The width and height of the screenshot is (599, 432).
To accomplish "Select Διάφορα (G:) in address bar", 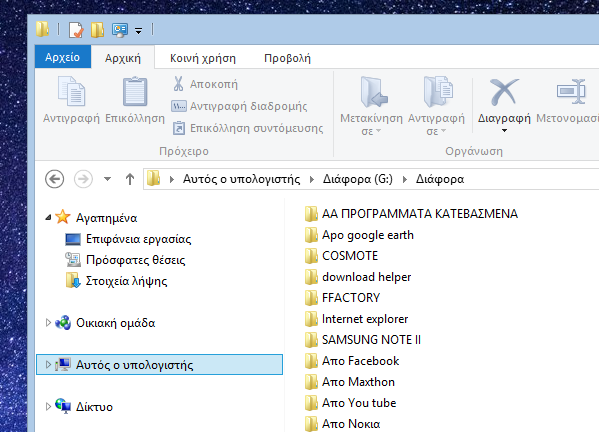I will (358, 179).
